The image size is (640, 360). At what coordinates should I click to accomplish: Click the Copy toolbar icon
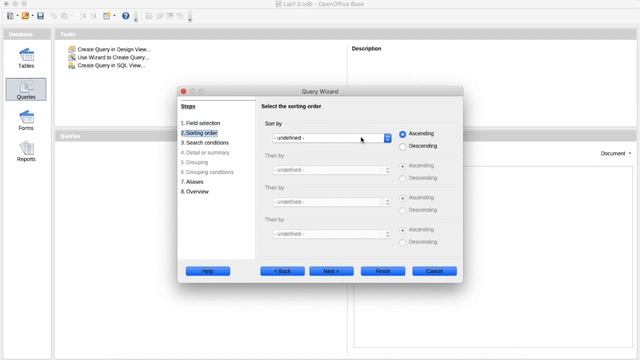pos(54,16)
